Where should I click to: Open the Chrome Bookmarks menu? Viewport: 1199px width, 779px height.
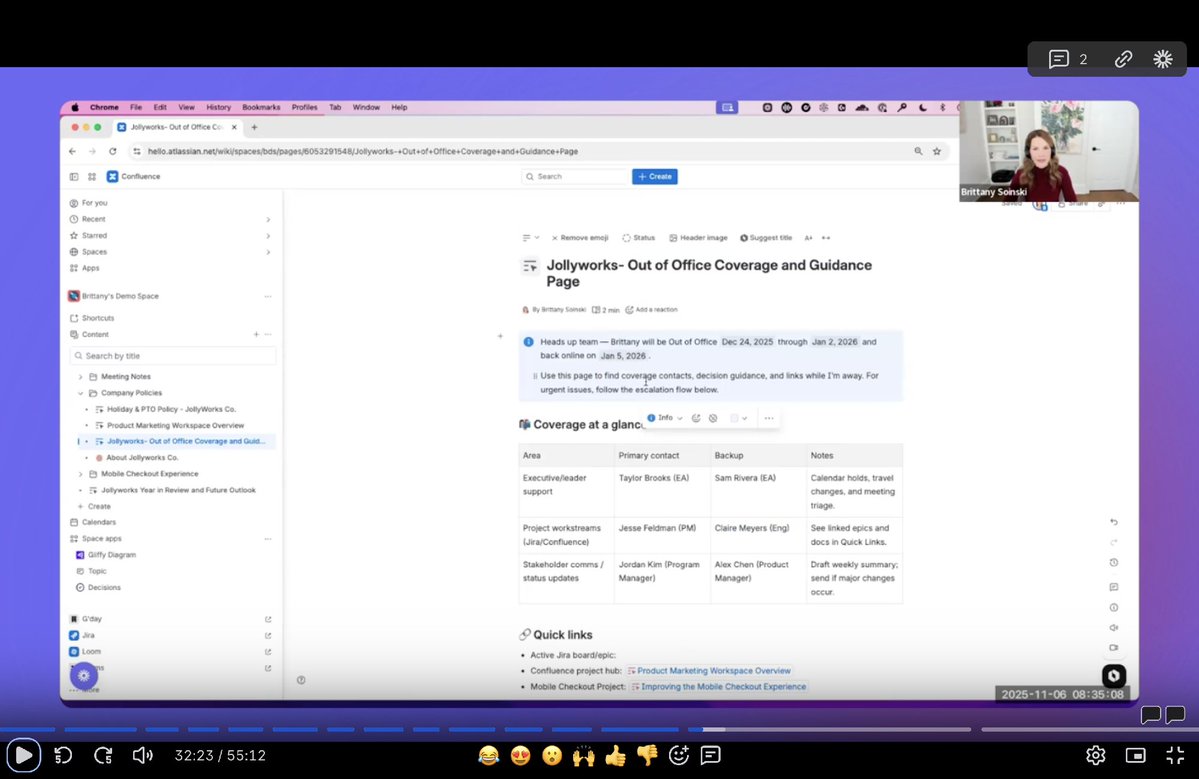(261, 108)
